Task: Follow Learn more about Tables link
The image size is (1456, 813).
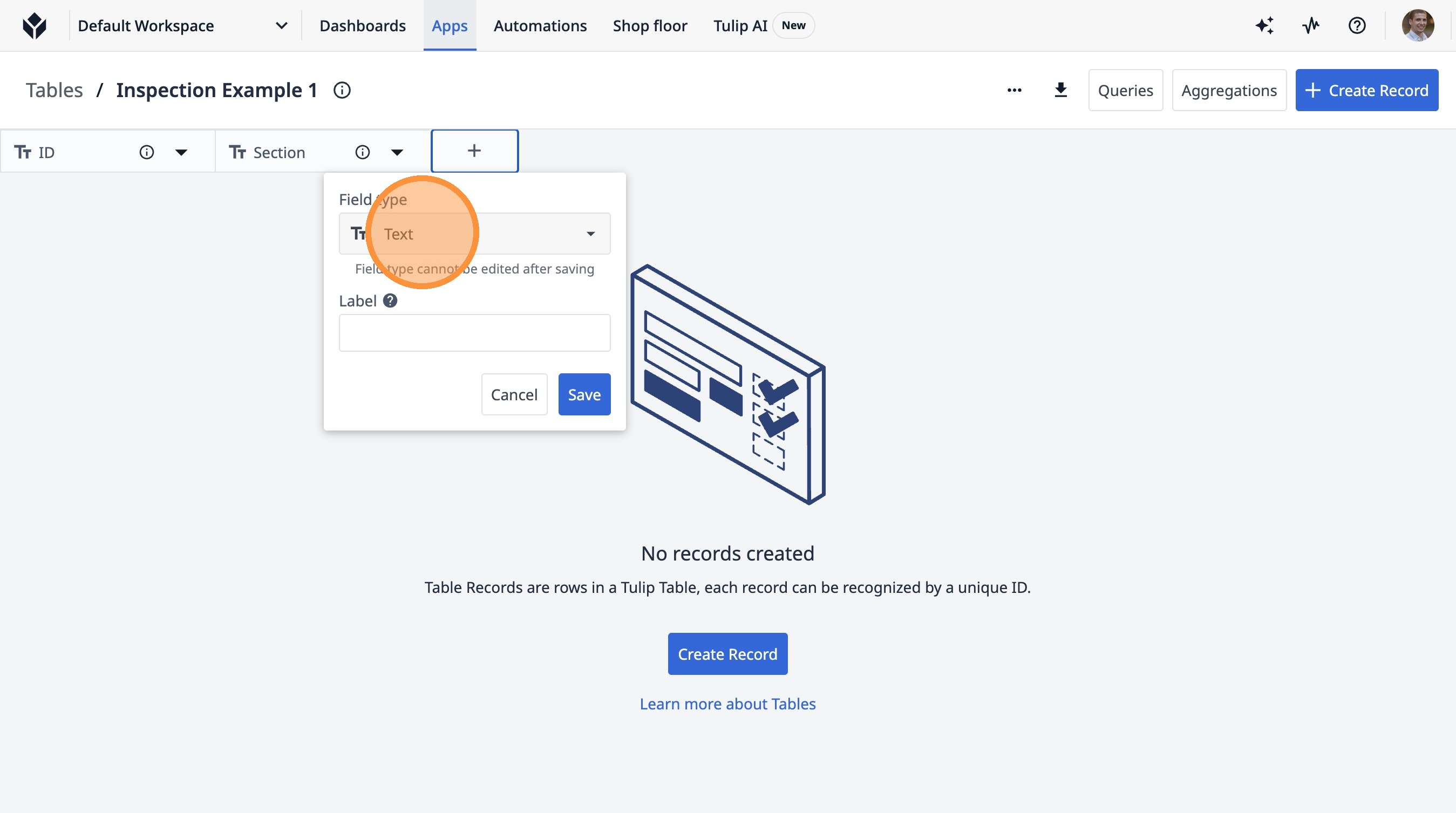Action: (727, 704)
